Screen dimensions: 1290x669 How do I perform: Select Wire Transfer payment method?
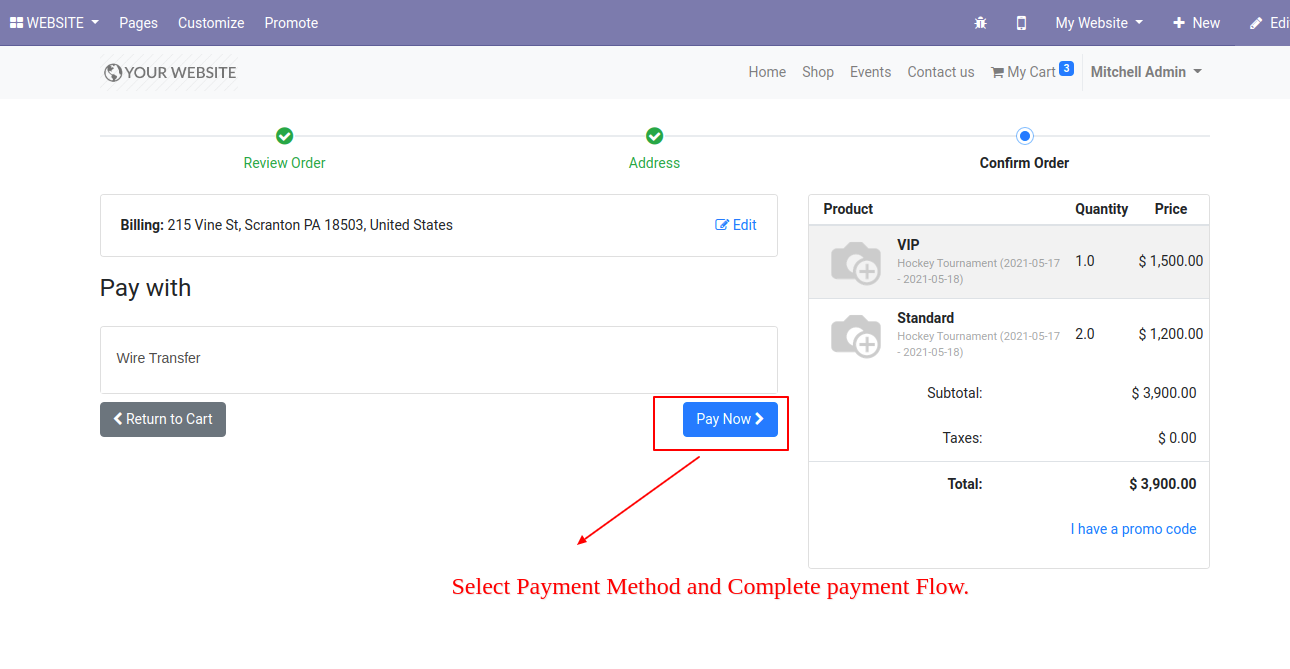439,359
